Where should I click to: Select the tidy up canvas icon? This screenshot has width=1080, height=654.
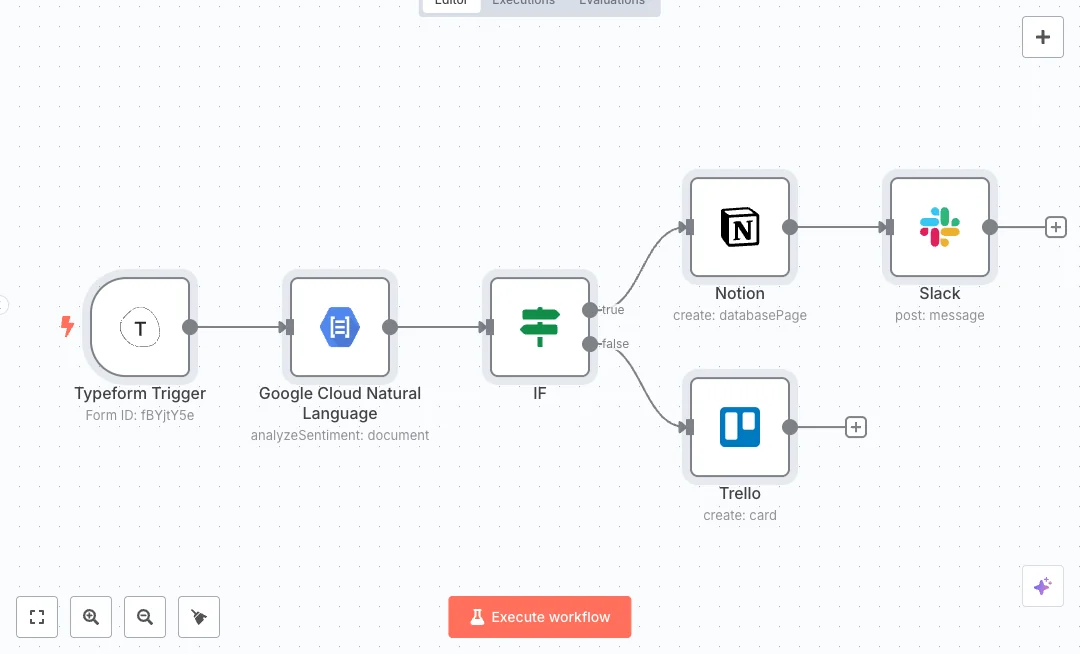point(198,617)
